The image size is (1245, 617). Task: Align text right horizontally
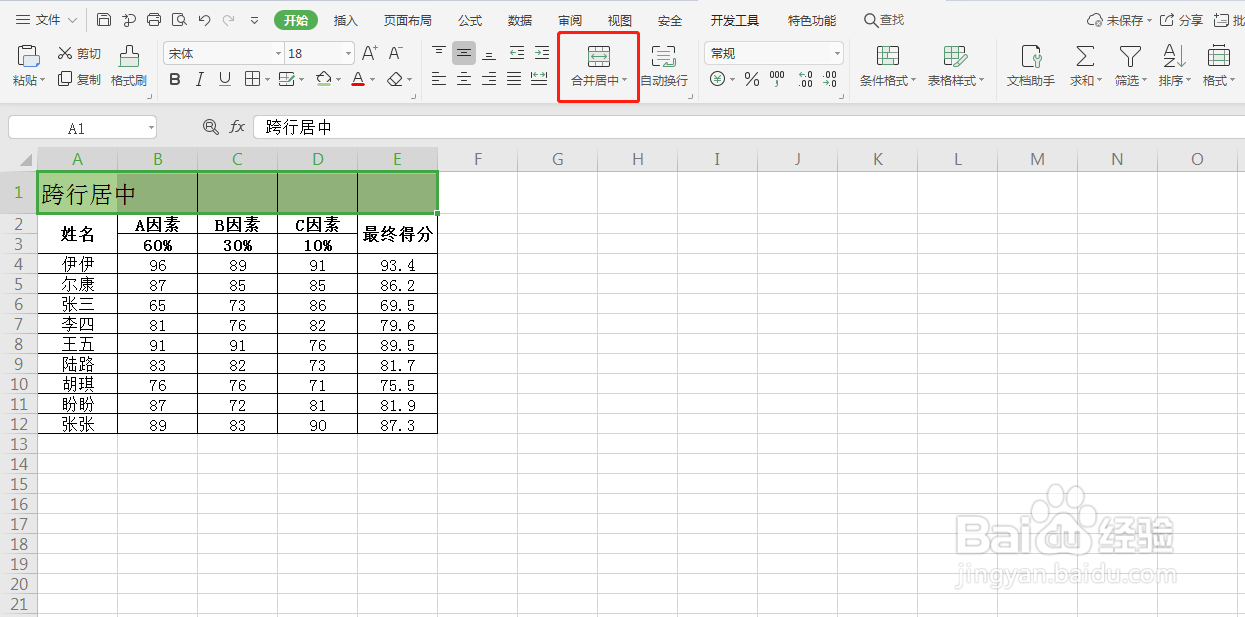click(489, 79)
